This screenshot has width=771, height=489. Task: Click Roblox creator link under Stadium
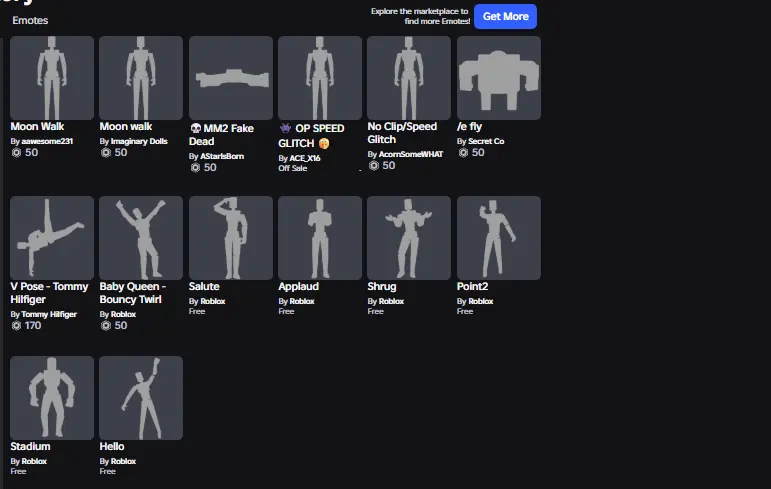click(x=34, y=461)
